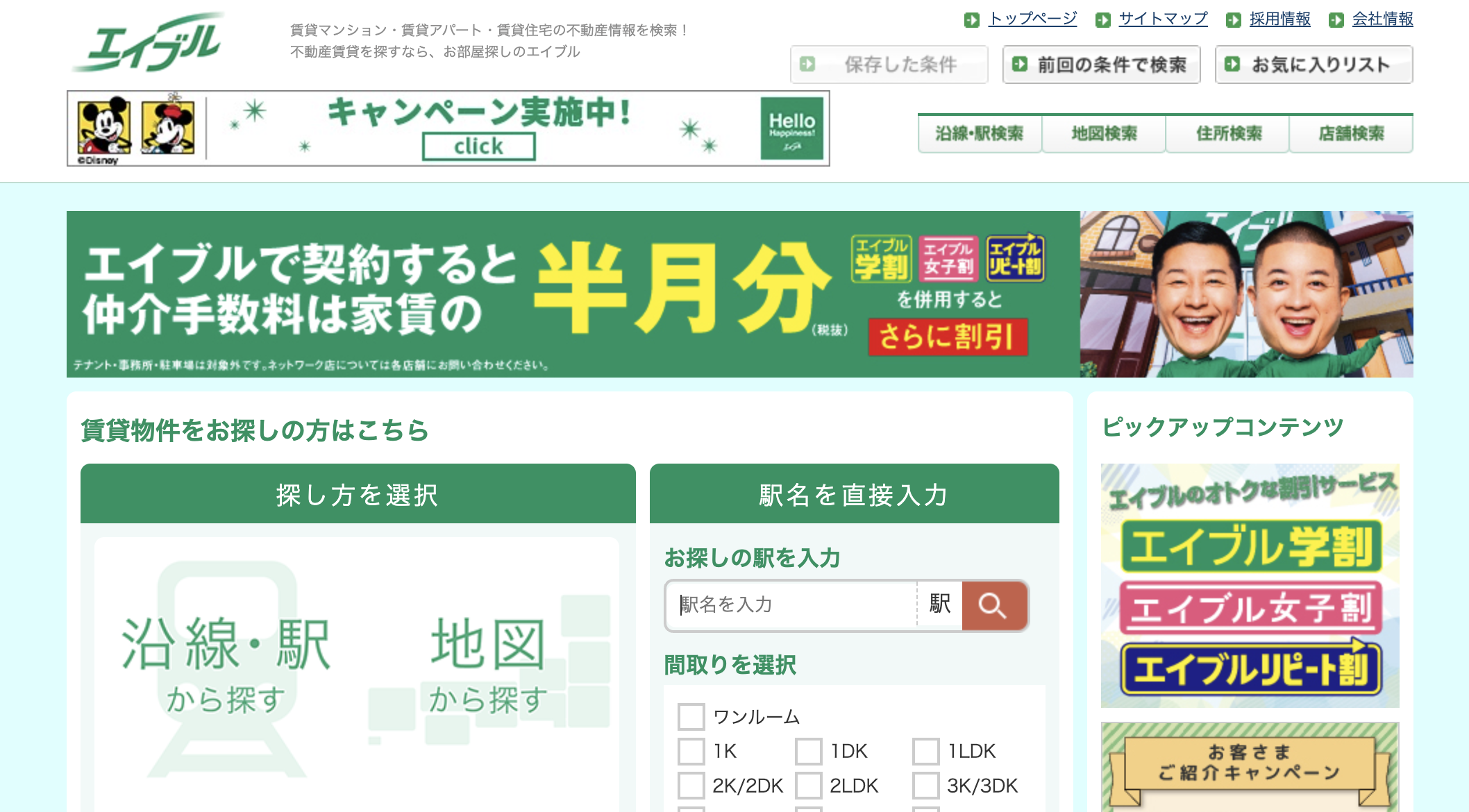Click arrow icon beside 会社情報
The image size is (1469, 812).
(1336, 20)
